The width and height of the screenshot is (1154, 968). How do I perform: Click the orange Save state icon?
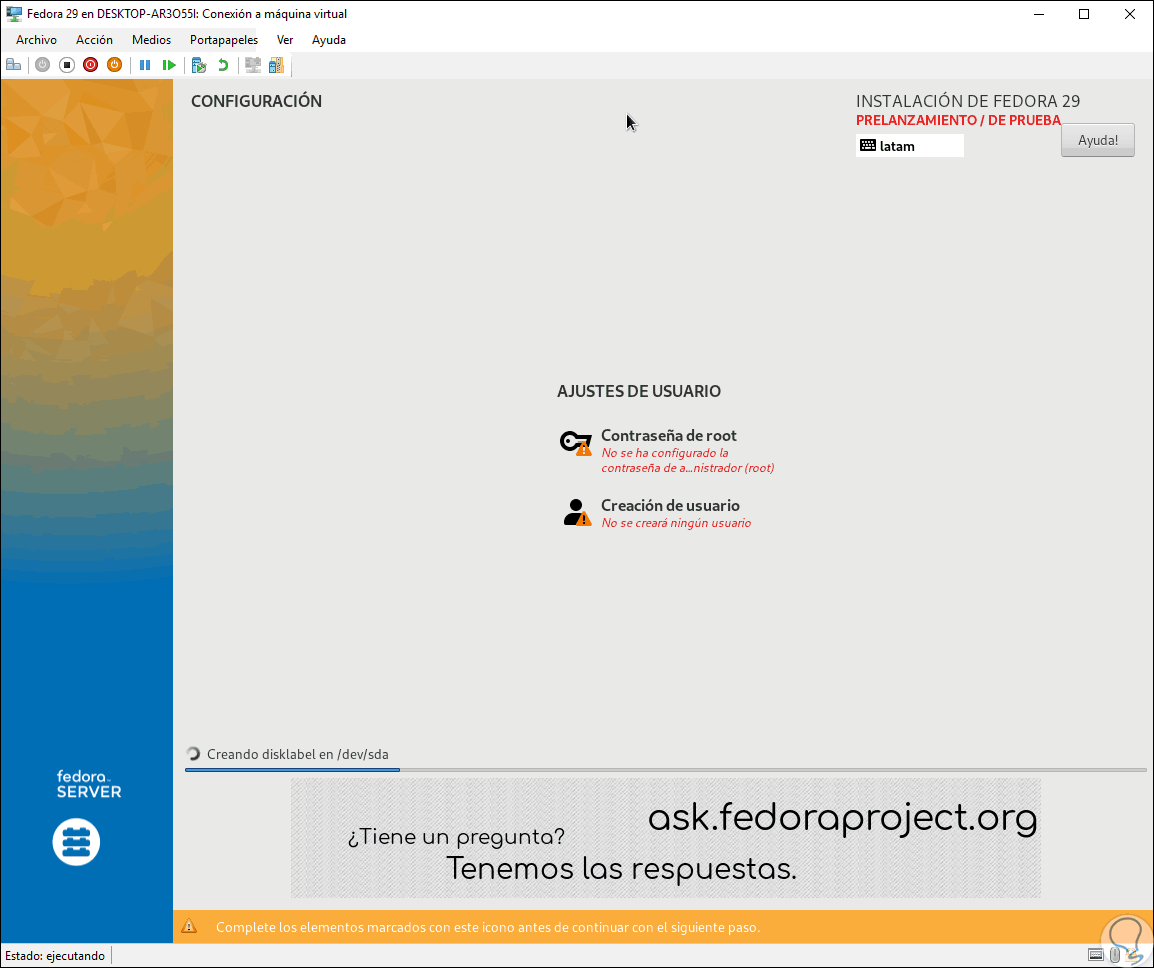(114, 65)
